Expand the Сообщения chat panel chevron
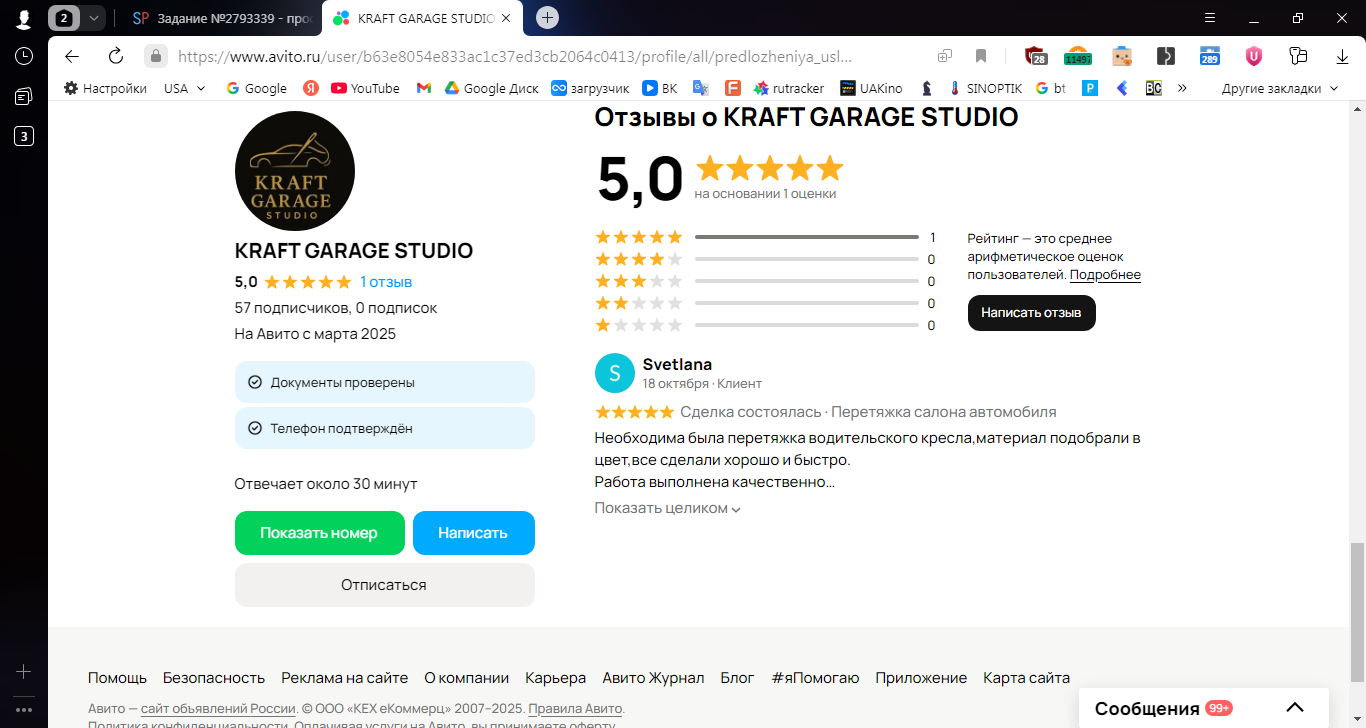Viewport: 1366px width, 728px height. click(1295, 708)
